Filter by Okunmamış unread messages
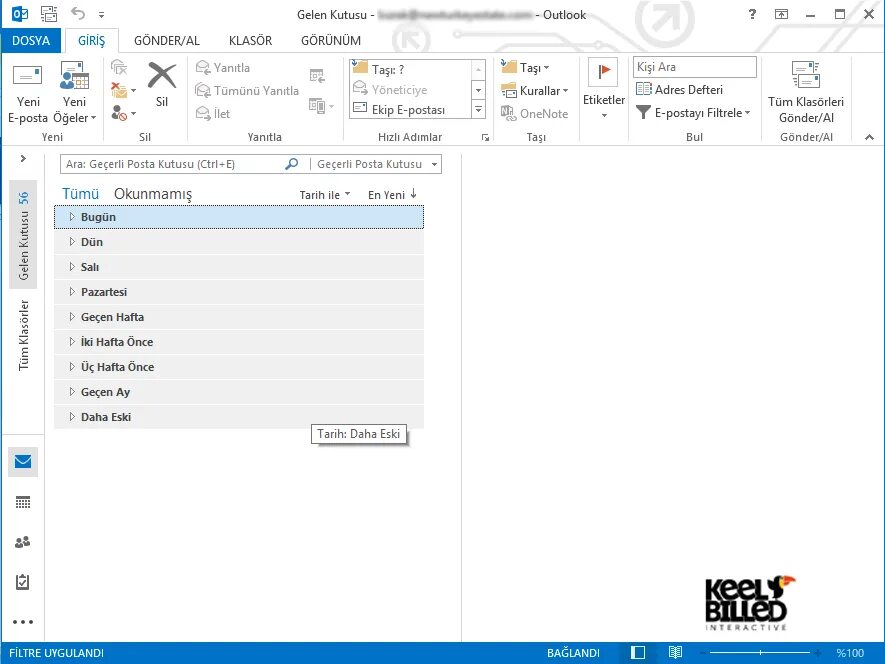885x664 pixels. click(153, 194)
